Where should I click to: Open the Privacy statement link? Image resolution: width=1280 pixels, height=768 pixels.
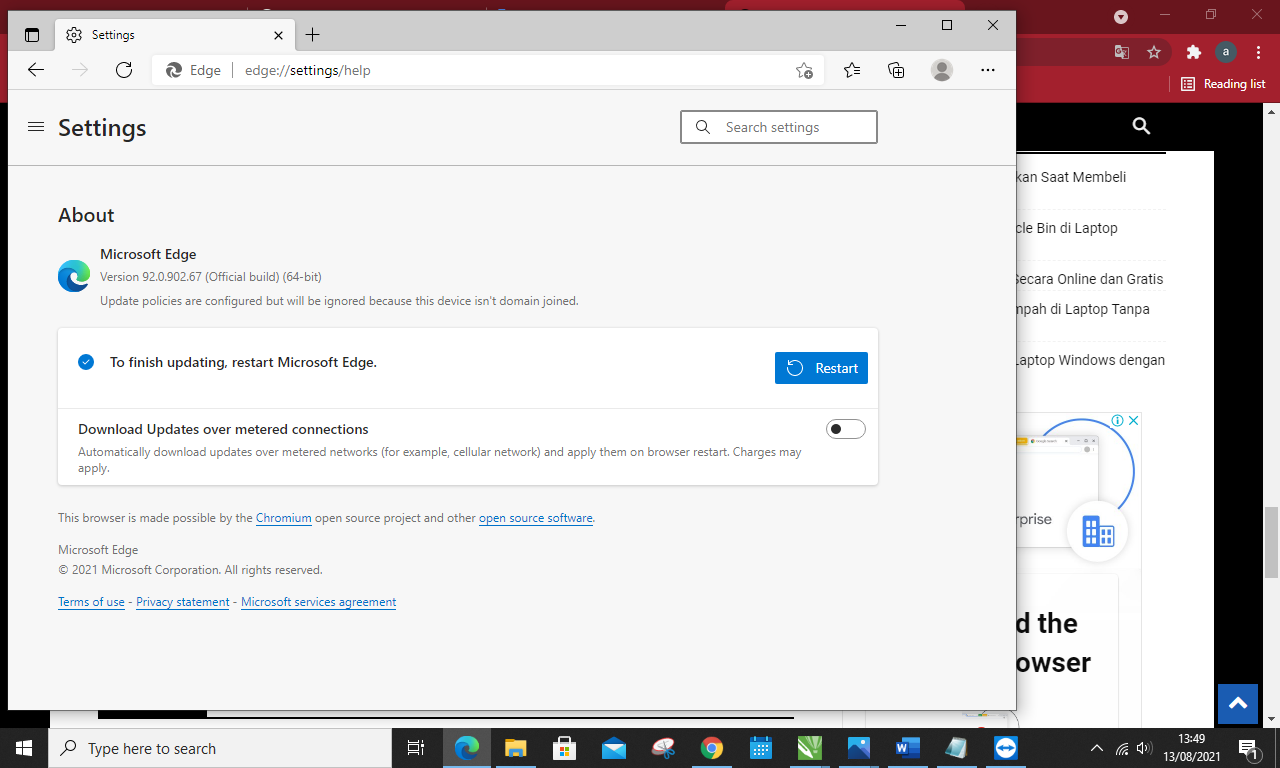click(183, 602)
